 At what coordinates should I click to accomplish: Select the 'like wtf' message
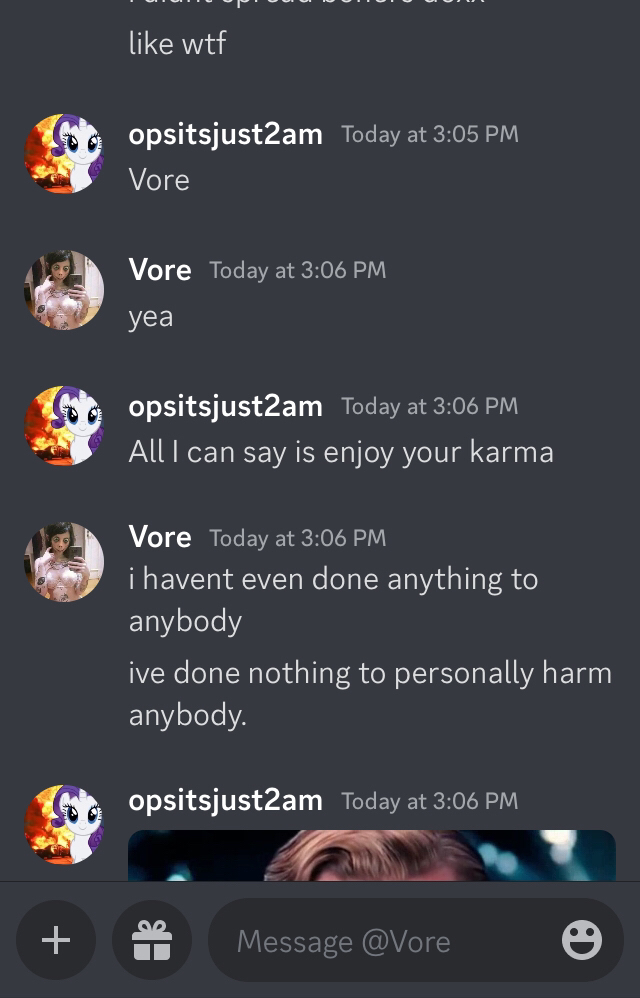tap(177, 44)
